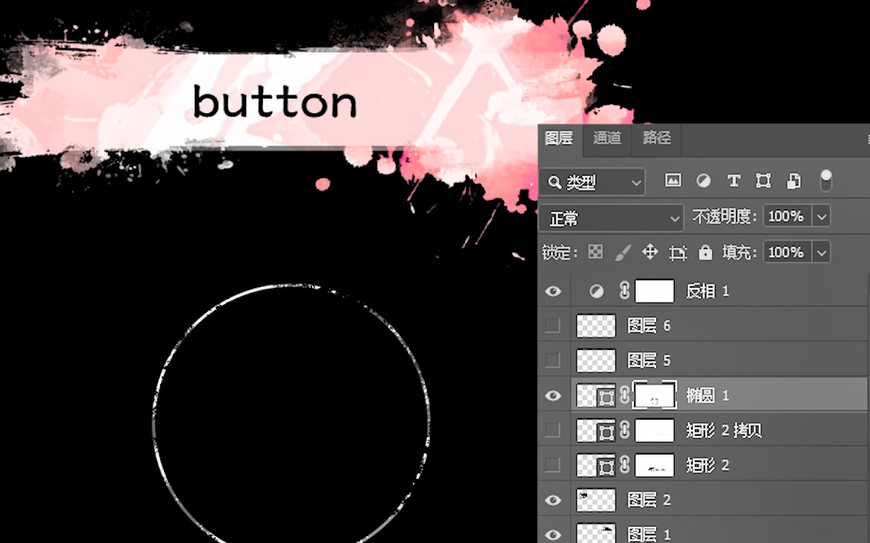Select the layer named 图层 5

(x=649, y=361)
